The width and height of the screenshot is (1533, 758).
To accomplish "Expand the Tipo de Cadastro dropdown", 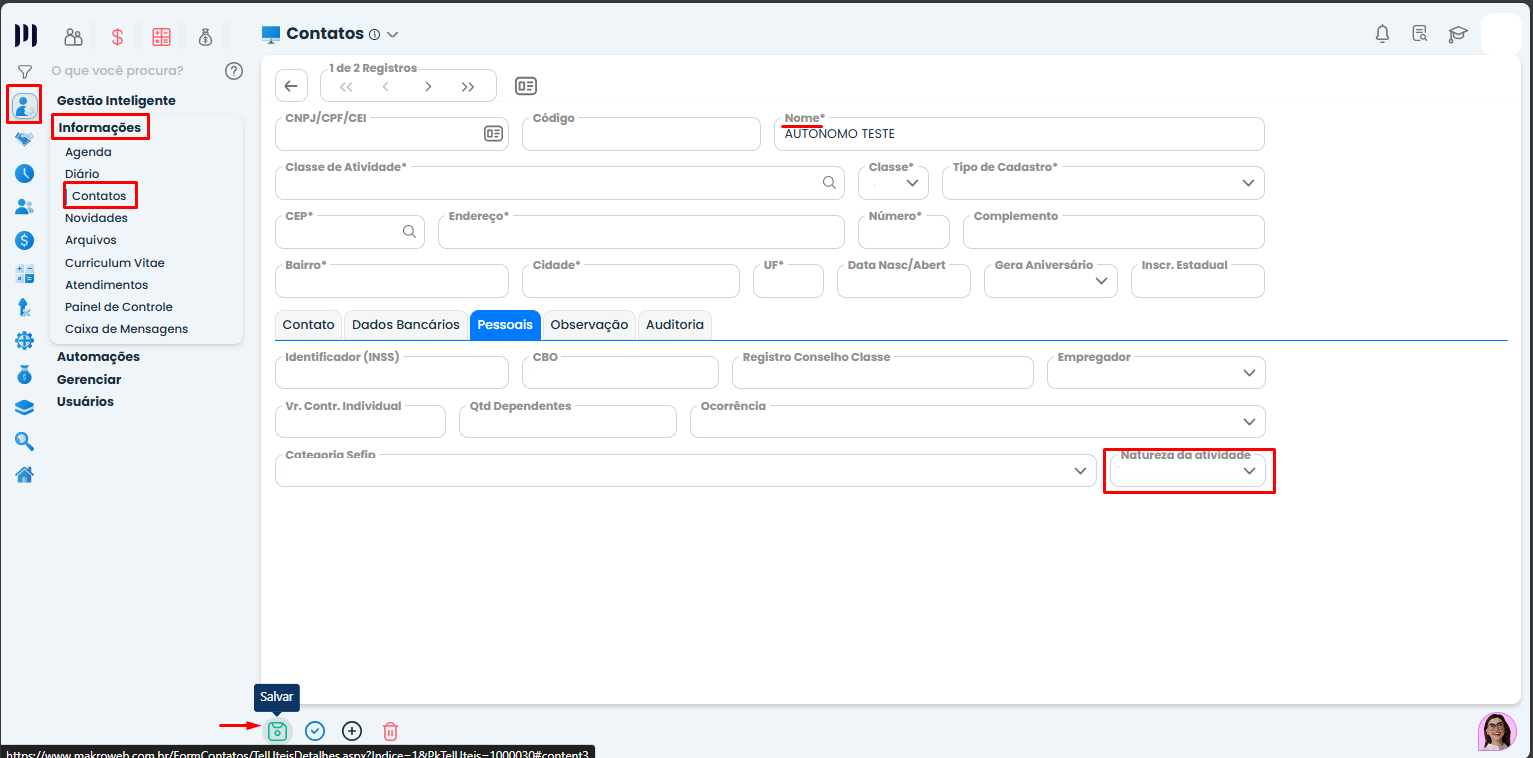I will 1248,183.
